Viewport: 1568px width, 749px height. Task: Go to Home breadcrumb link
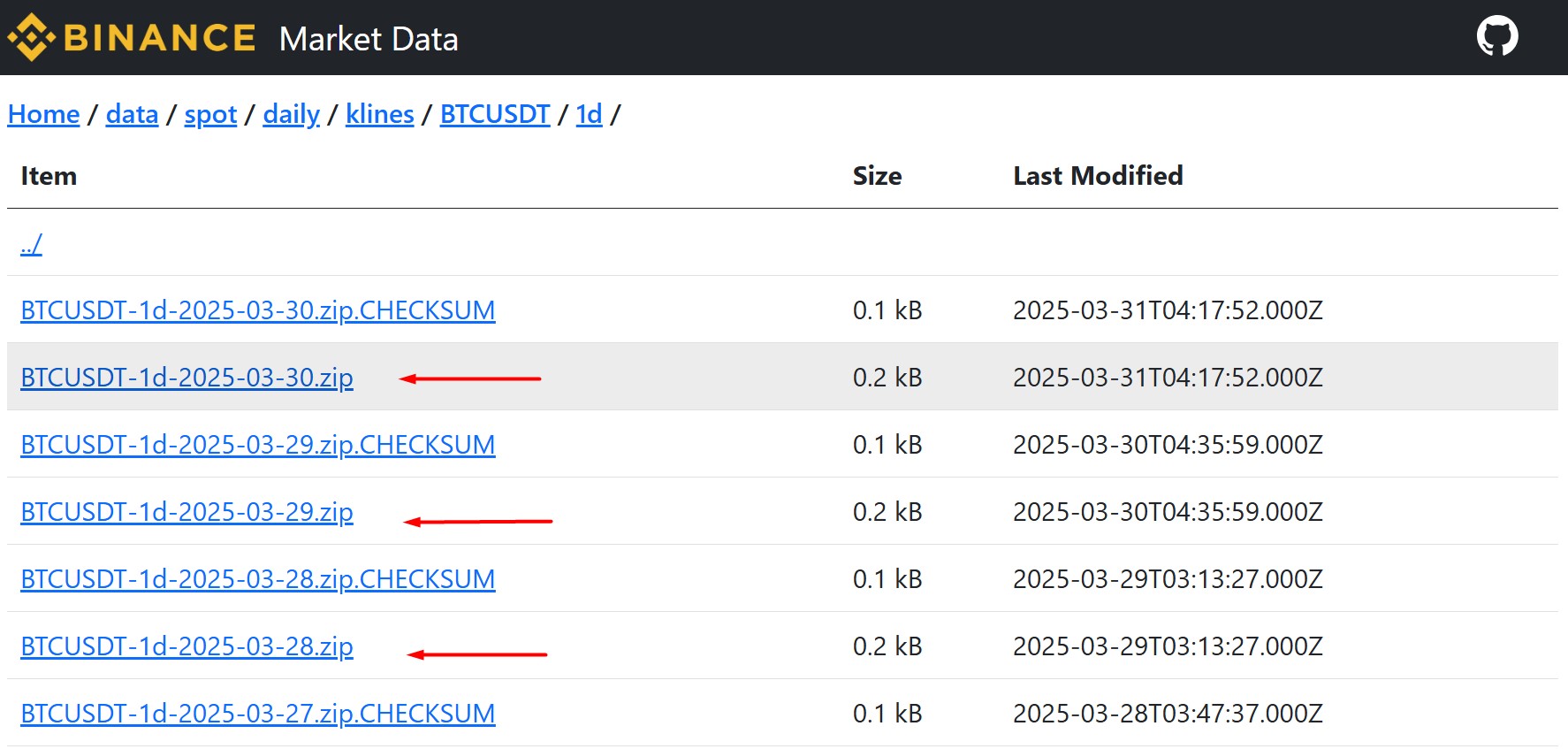click(43, 114)
